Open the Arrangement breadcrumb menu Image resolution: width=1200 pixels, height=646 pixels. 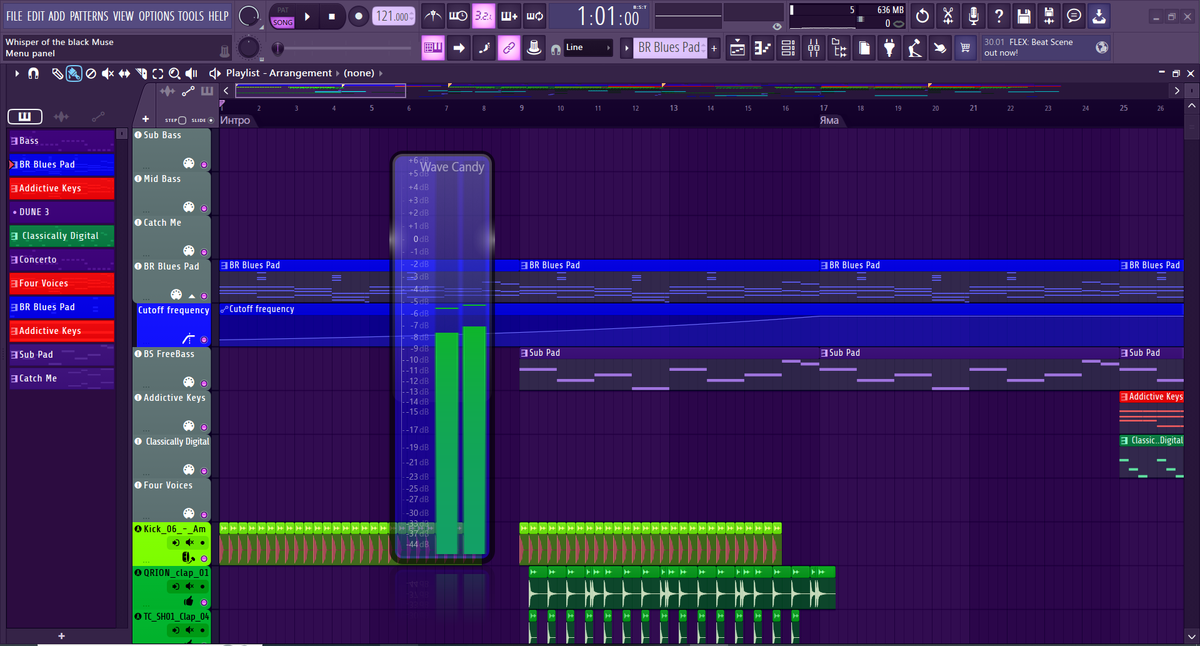[x=306, y=73]
